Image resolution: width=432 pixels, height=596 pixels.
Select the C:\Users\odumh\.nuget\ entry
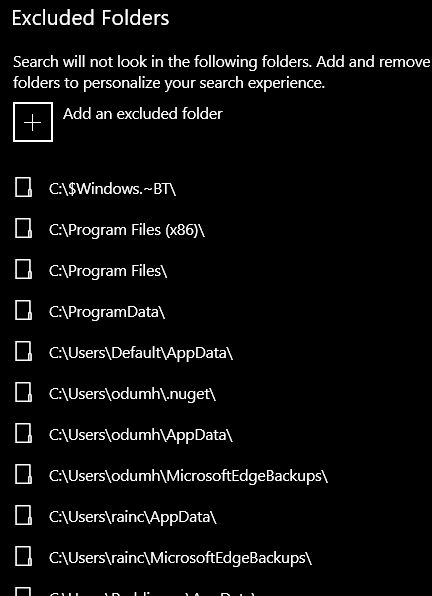coord(132,395)
